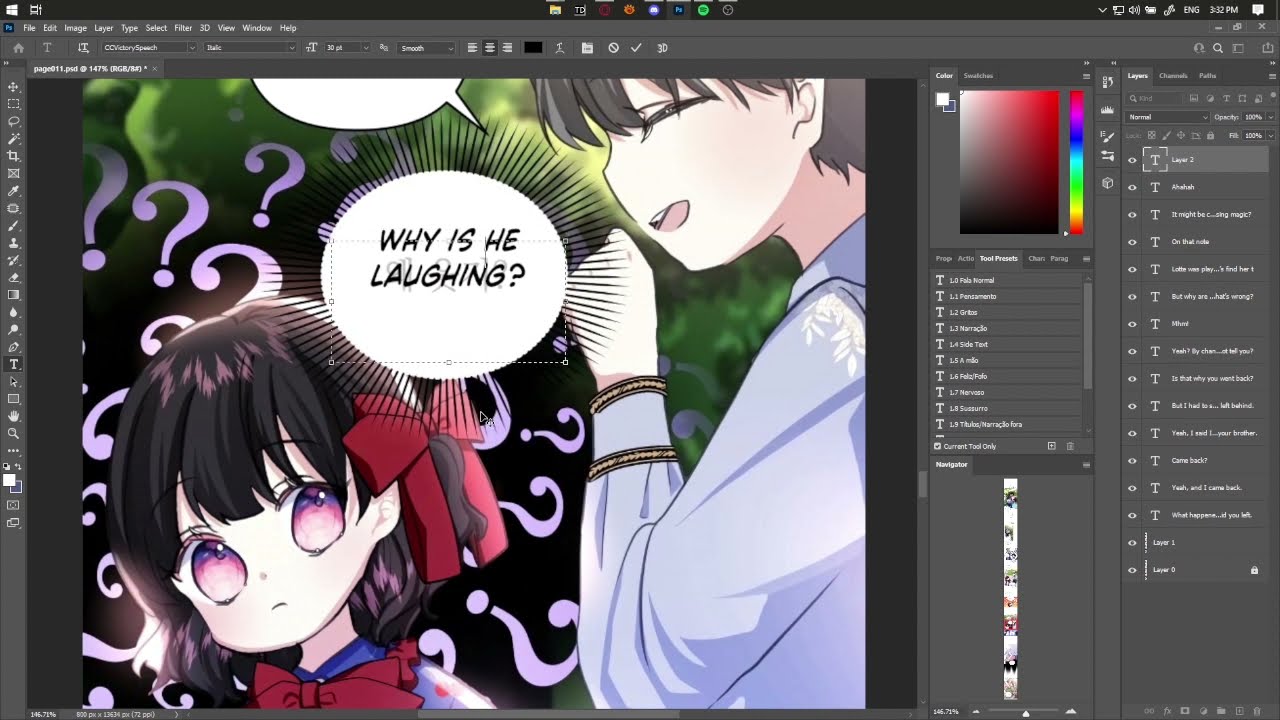
Task: Select the Clone Stamp tool
Action: click(14, 243)
